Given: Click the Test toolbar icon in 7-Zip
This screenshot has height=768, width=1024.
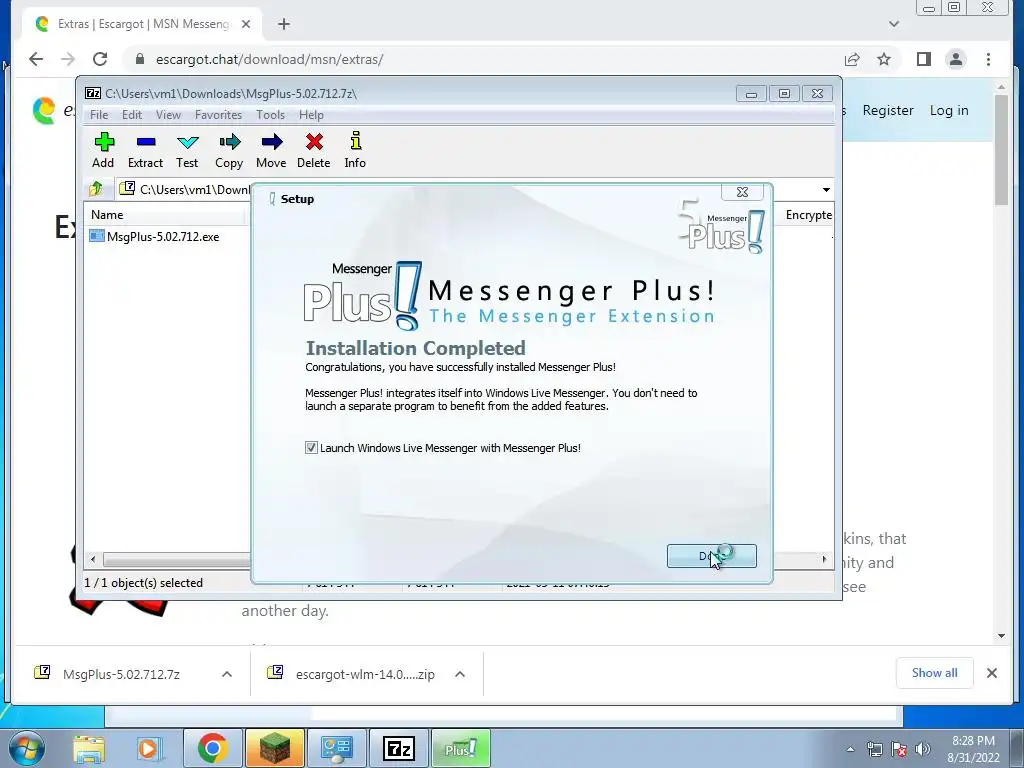Looking at the screenshot, I should [x=187, y=150].
